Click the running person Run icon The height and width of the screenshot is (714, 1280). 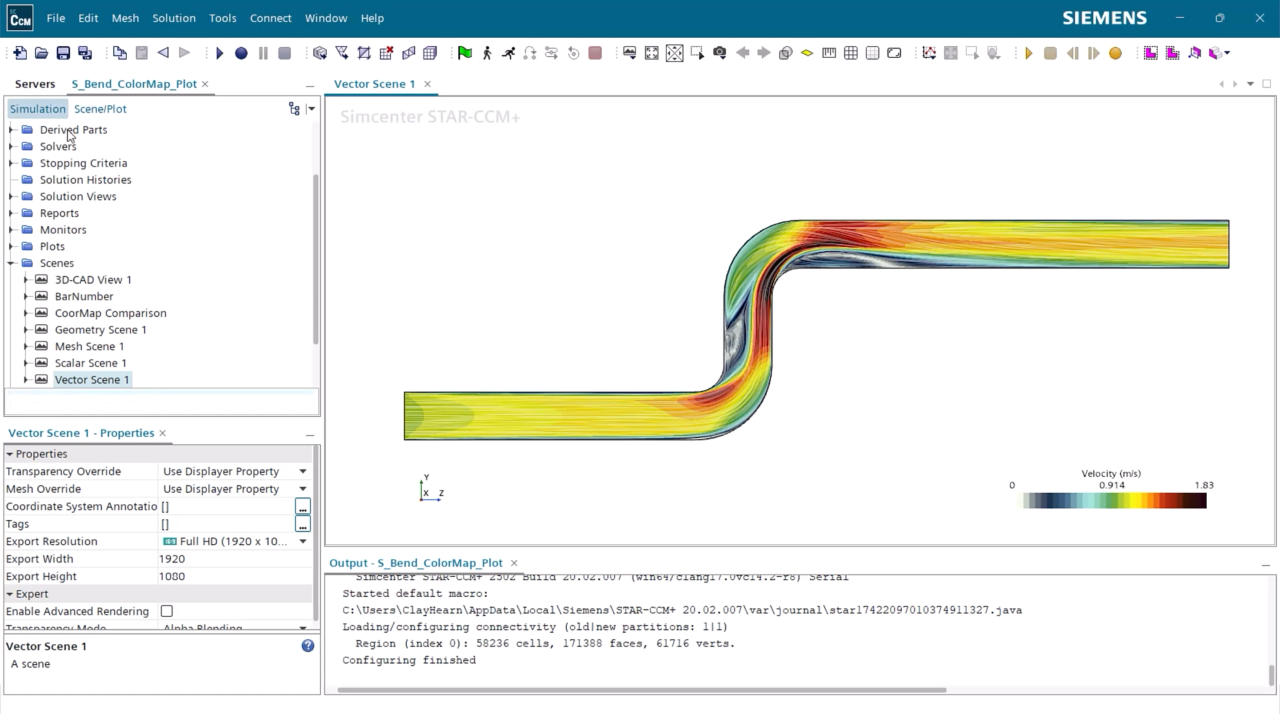(x=508, y=53)
